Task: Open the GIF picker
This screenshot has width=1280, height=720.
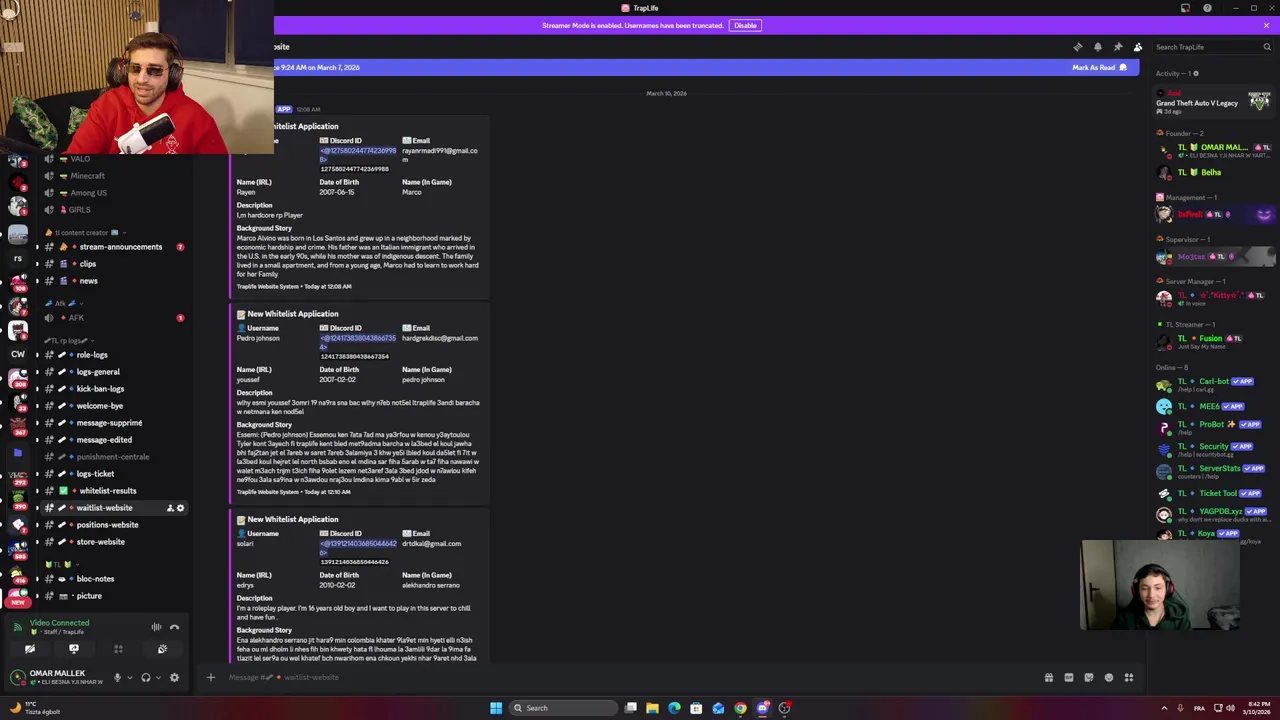Action: coord(1068,677)
